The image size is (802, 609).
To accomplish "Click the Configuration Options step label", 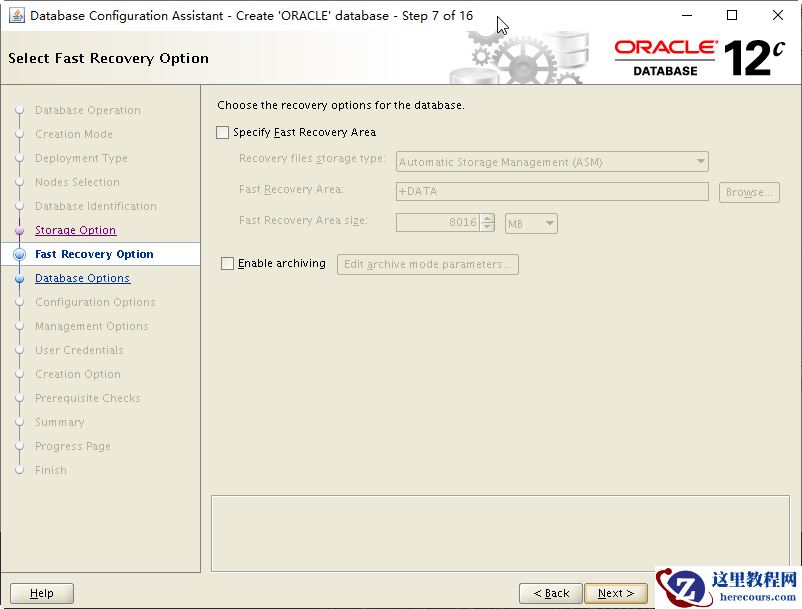I will 95,302.
